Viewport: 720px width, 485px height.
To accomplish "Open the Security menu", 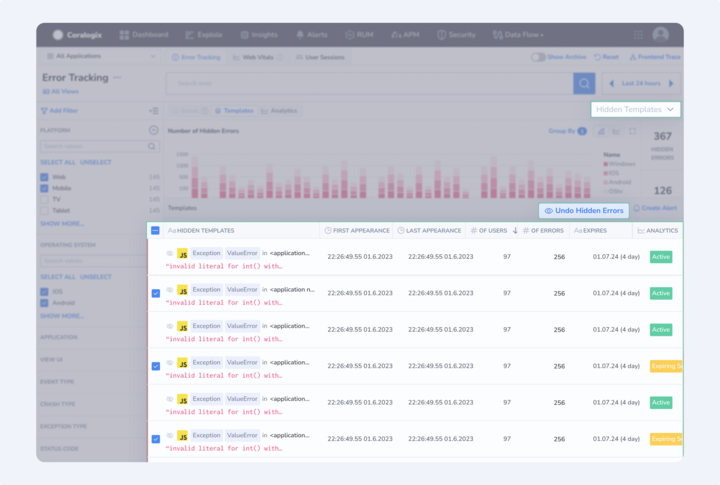I will 456,35.
